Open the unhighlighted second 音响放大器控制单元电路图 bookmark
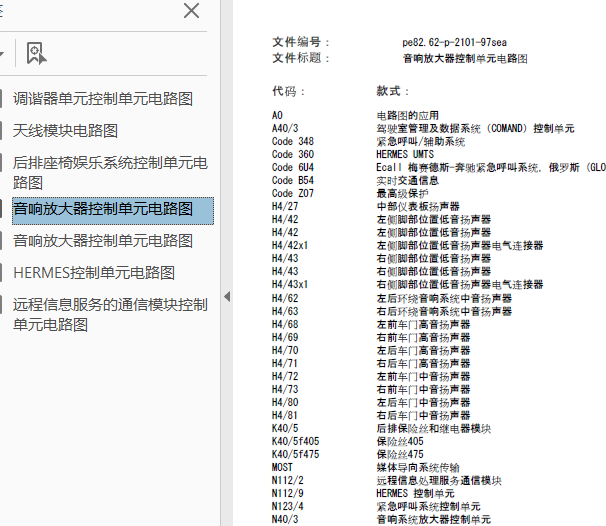606x526 pixels. [x=103, y=241]
